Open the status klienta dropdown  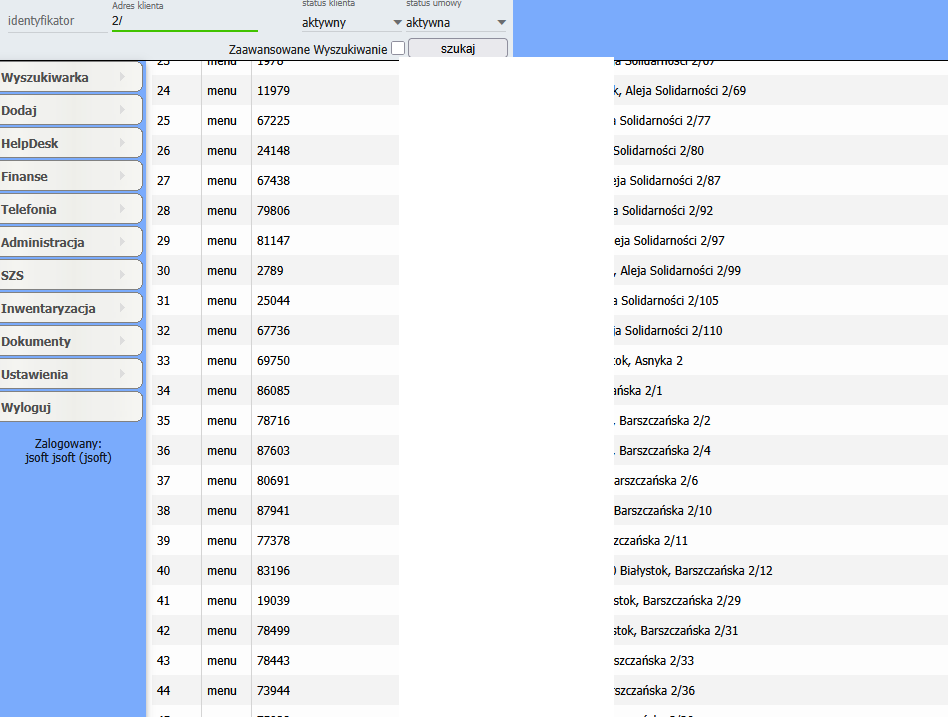(352, 22)
